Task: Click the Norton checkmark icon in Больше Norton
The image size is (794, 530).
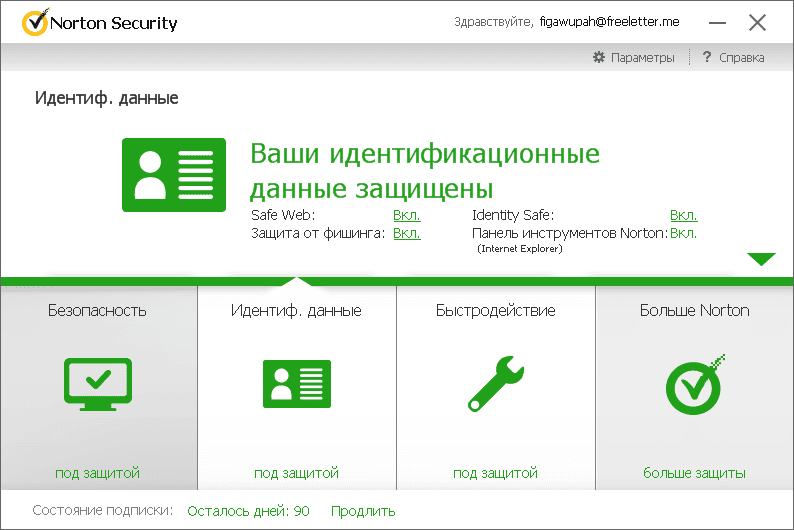Action: (695, 385)
